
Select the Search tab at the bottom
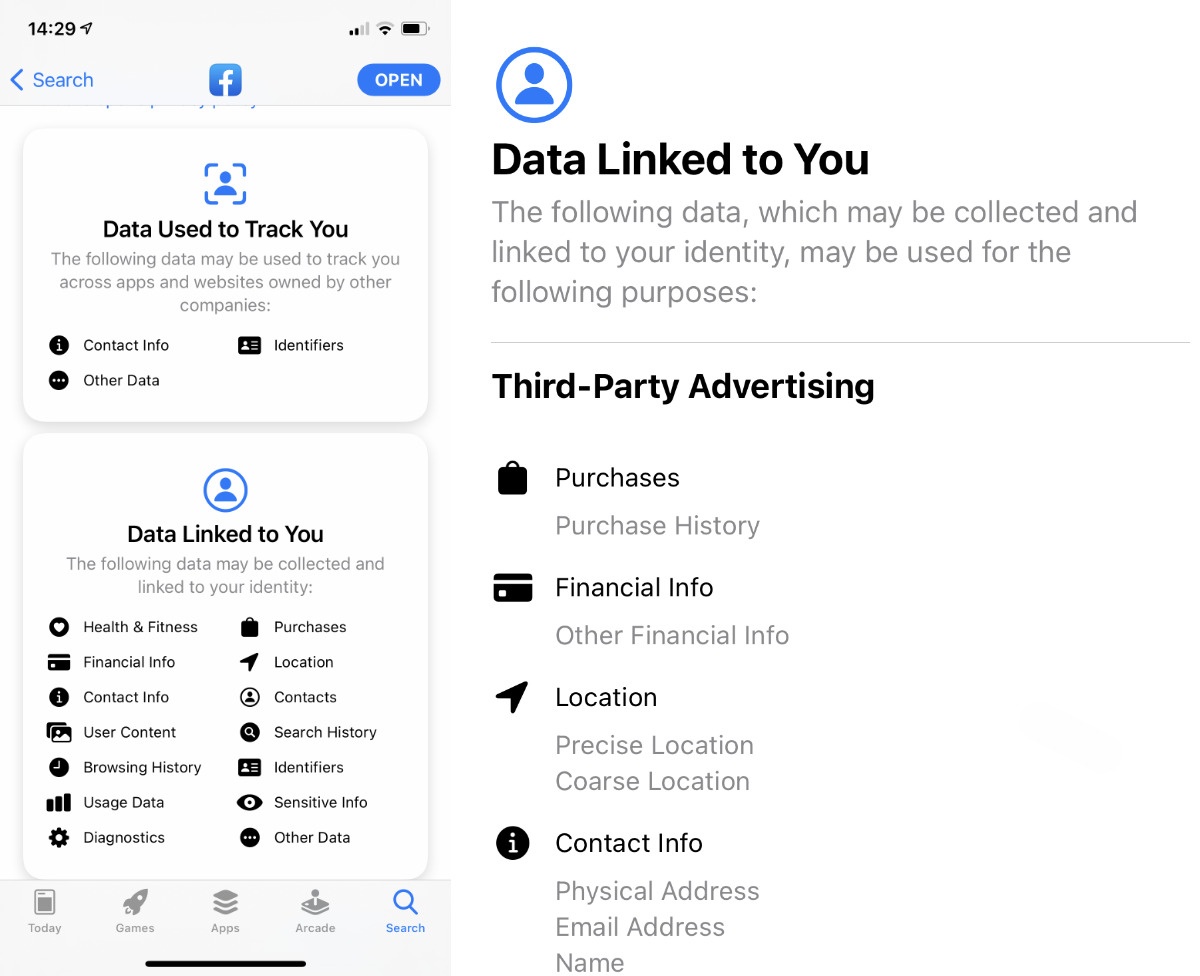tap(405, 910)
